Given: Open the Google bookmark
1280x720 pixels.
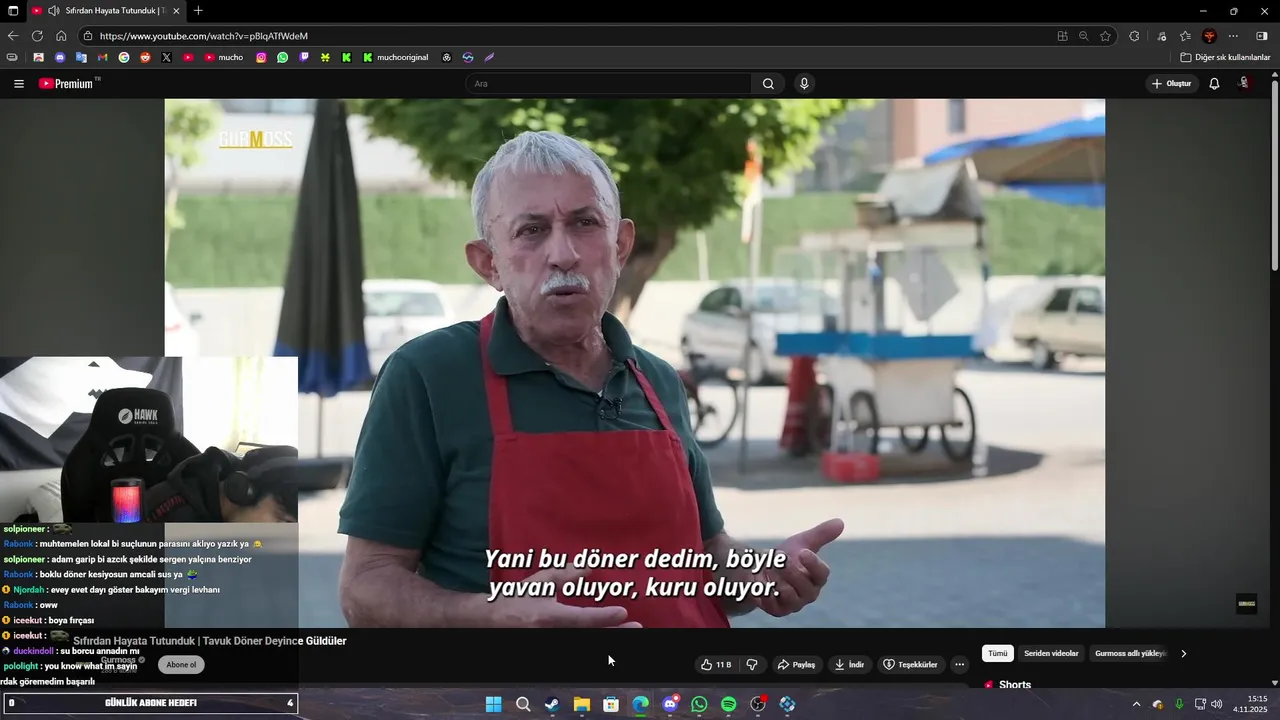Looking at the screenshot, I should [124, 58].
